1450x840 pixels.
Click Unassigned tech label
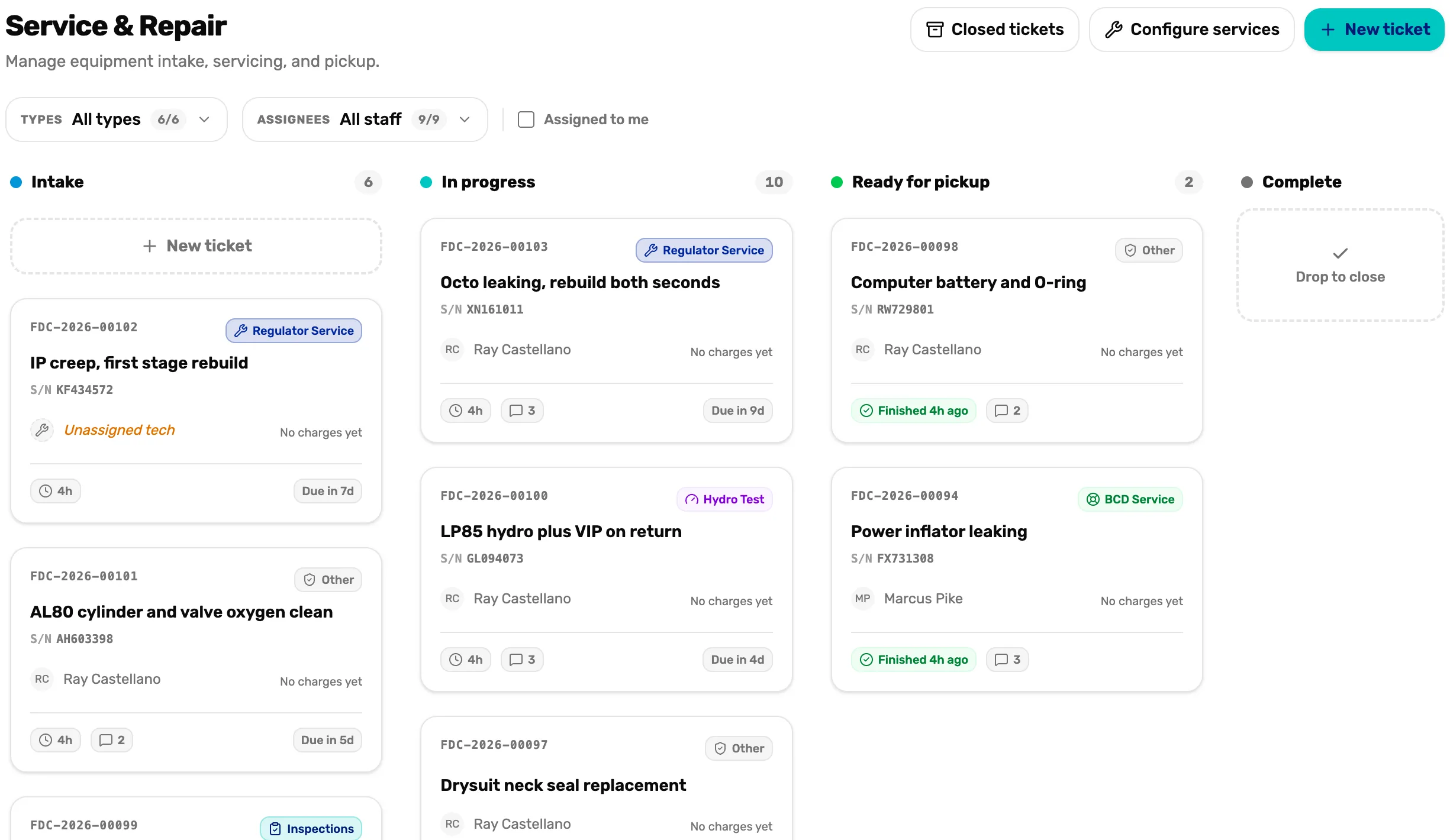(120, 430)
